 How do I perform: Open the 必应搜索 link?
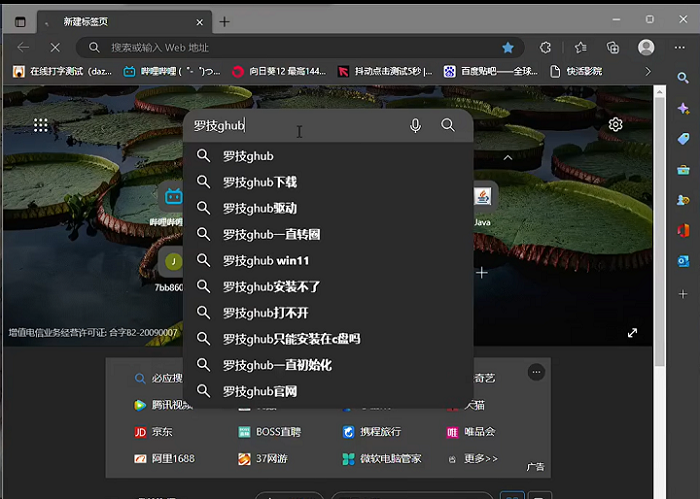[158, 378]
